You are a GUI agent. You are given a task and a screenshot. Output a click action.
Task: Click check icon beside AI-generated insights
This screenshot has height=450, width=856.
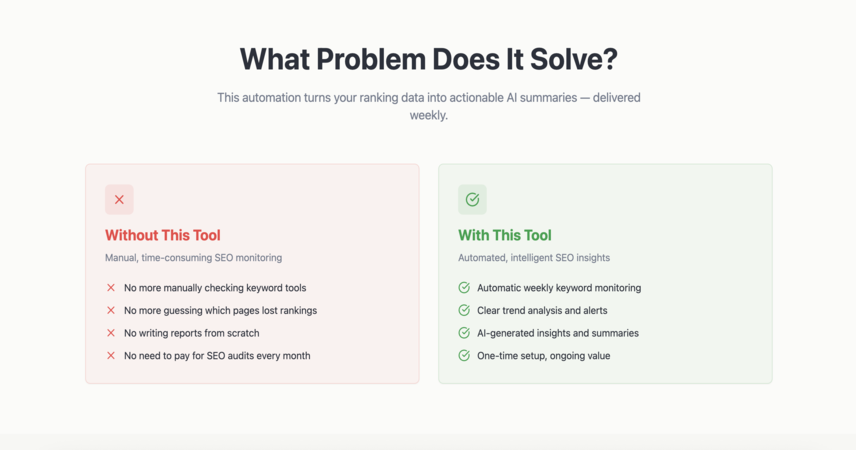point(464,333)
